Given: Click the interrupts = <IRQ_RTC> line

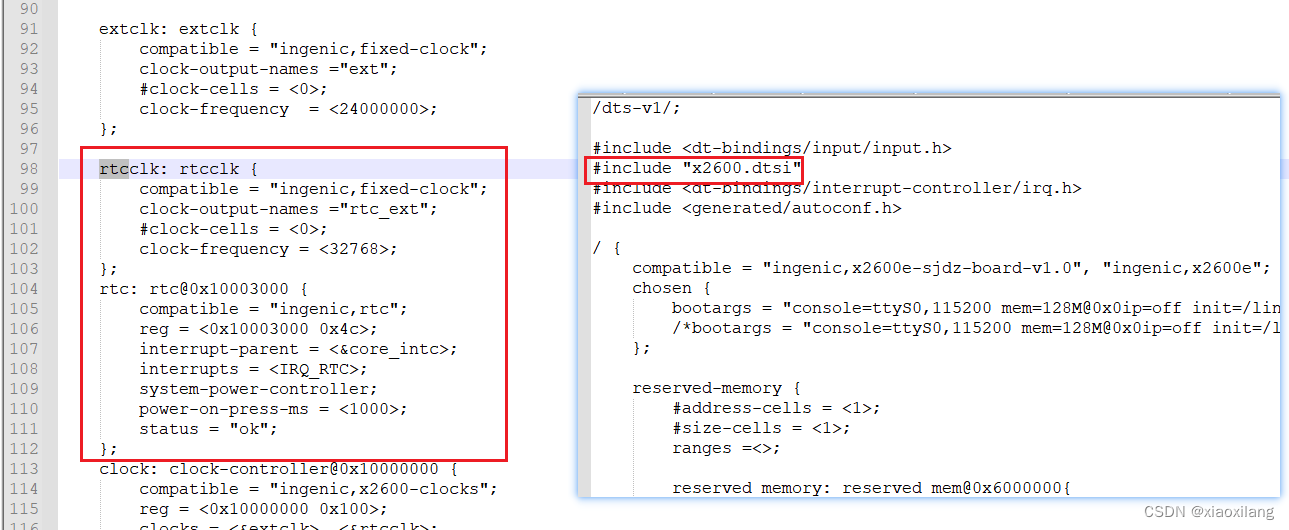Looking at the screenshot, I should click(254, 369).
